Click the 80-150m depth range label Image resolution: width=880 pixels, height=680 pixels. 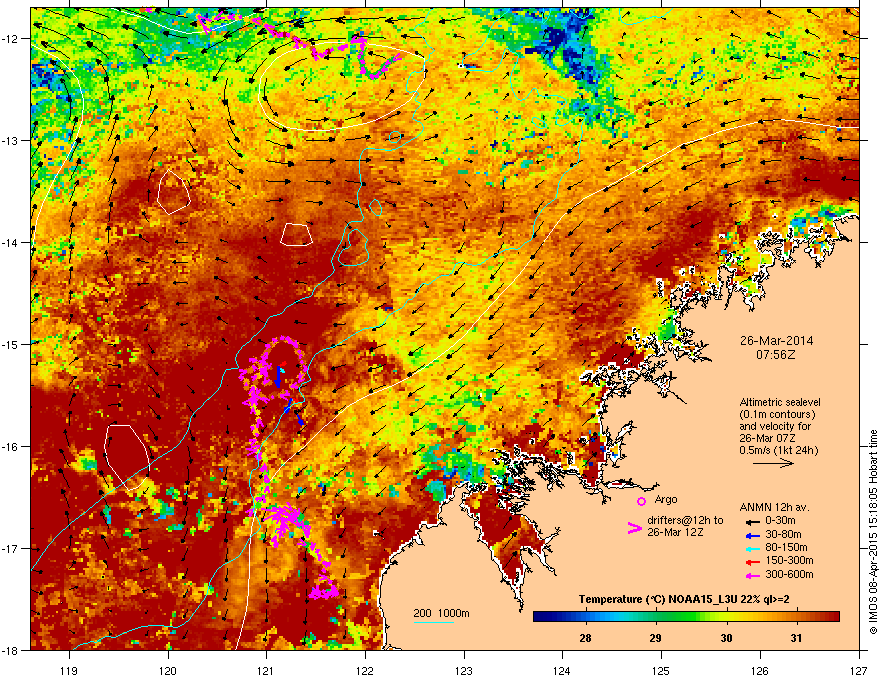click(x=786, y=548)
